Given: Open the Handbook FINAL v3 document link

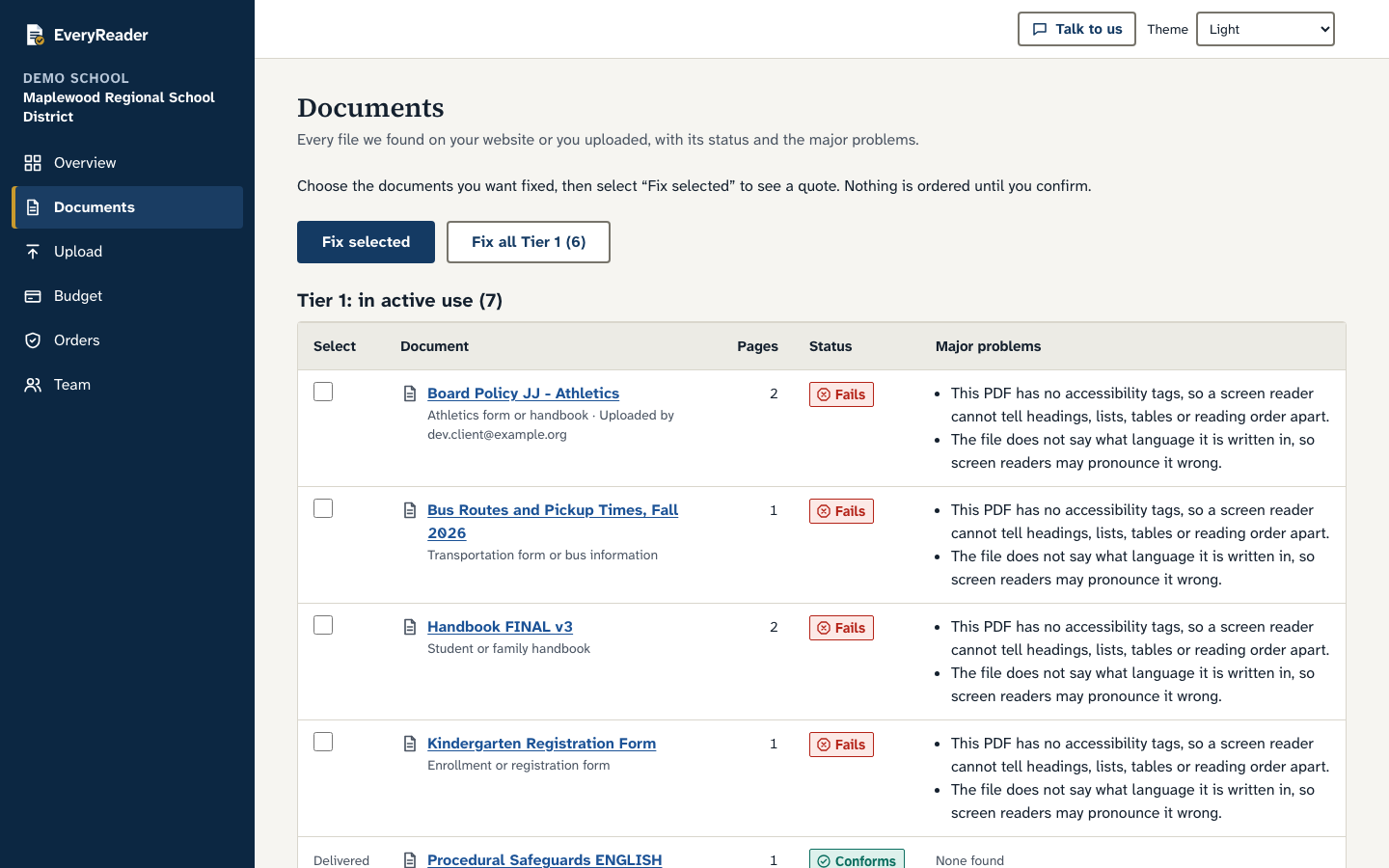Looking at the screenshot, I should [500, 627].
